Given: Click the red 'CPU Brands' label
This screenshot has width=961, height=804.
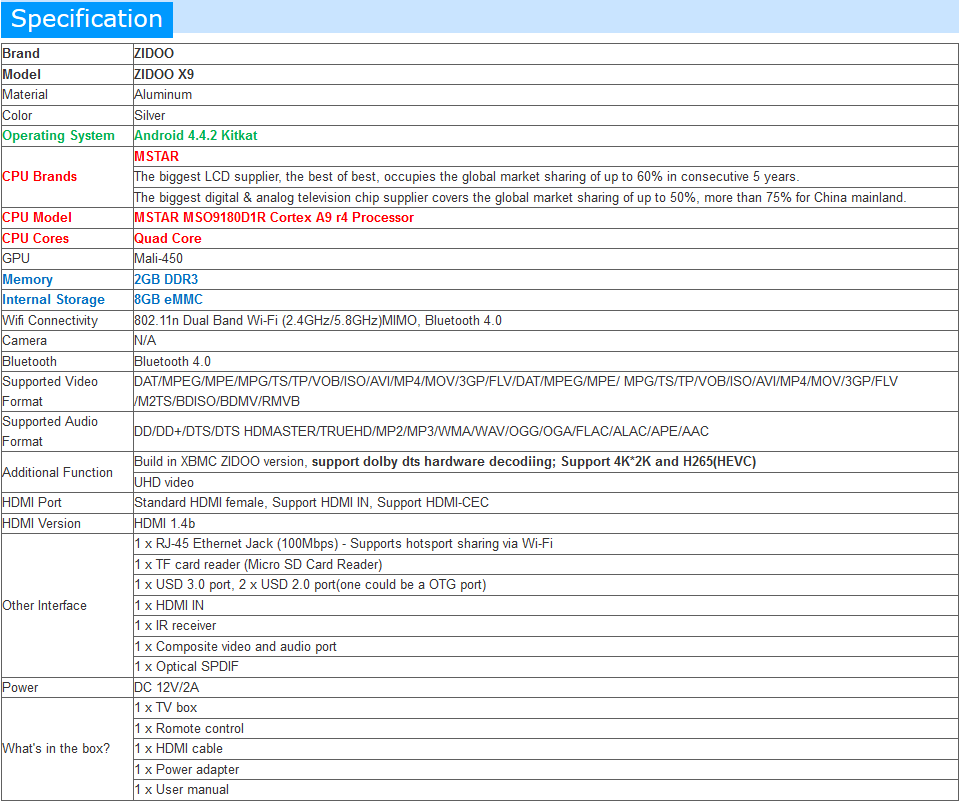Looking at the screenshot, I should point(40,176).
